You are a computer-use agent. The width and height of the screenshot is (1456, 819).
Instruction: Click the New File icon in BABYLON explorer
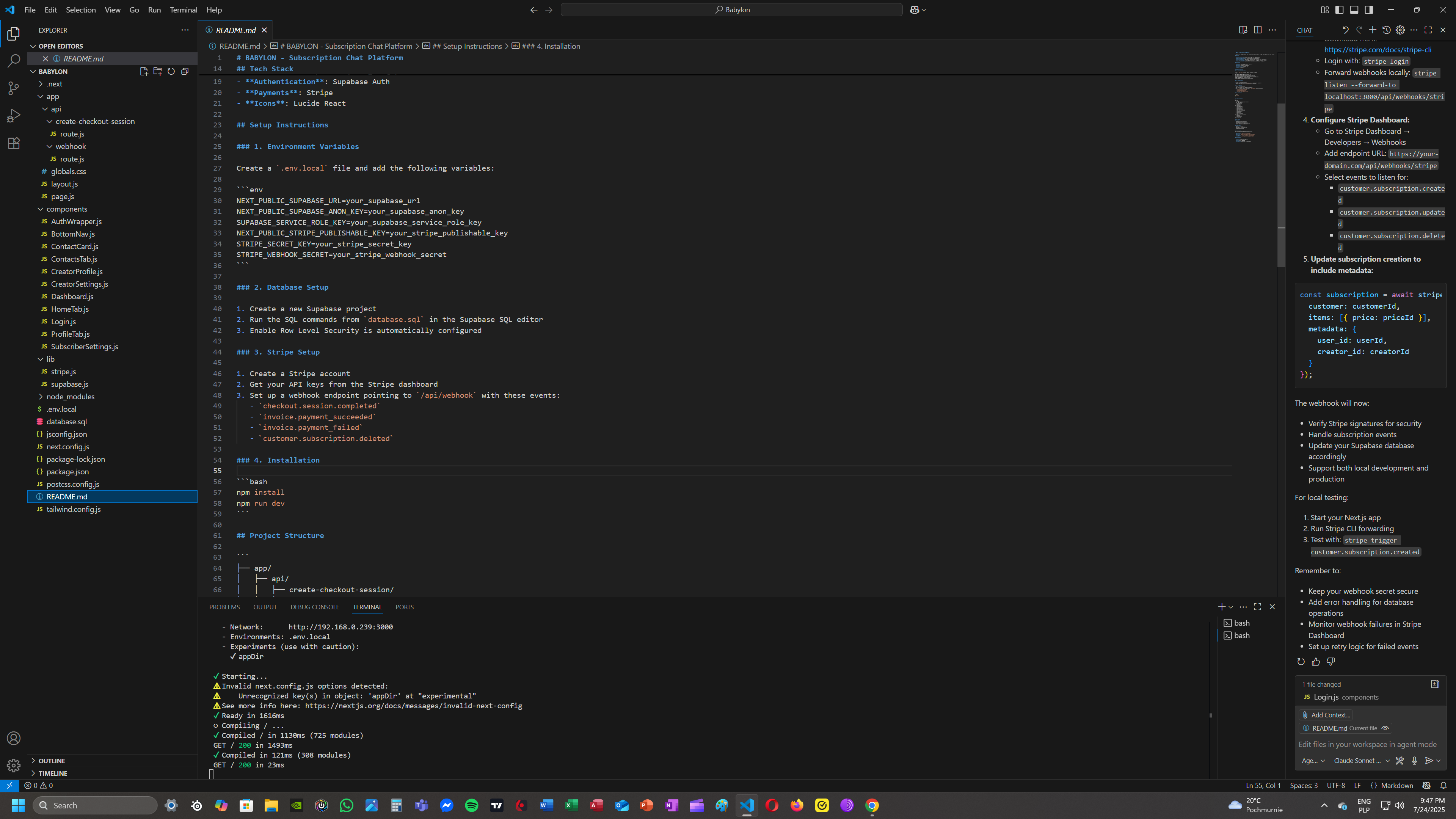pyautogui.click(x=144, y=71)
